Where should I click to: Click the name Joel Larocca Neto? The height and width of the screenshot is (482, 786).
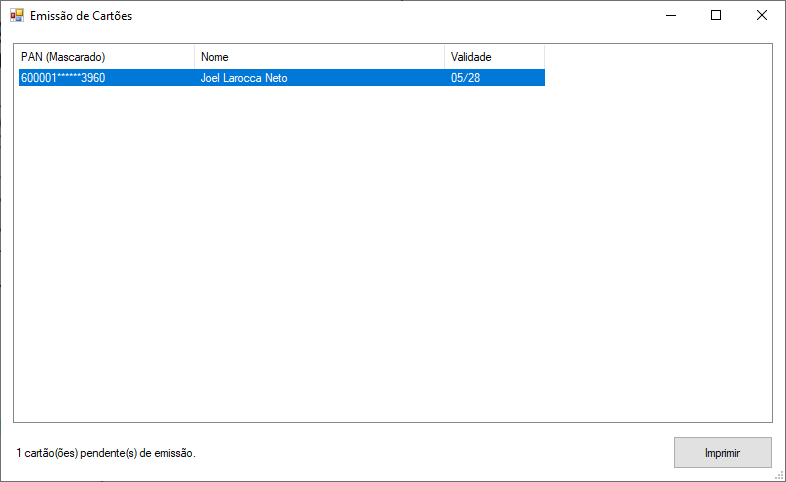pyautogui.click(x=244, y=78)
